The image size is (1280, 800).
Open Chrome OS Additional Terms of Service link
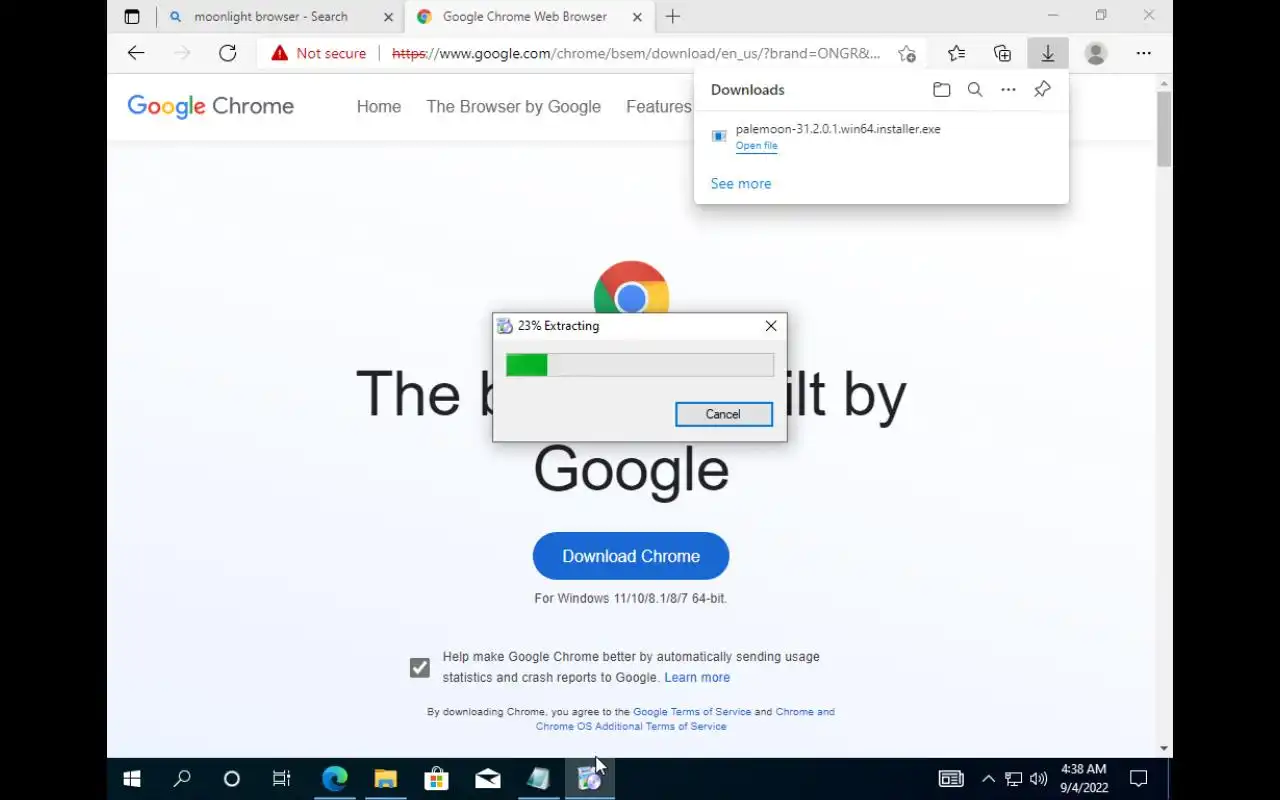(x=631, y=726)
